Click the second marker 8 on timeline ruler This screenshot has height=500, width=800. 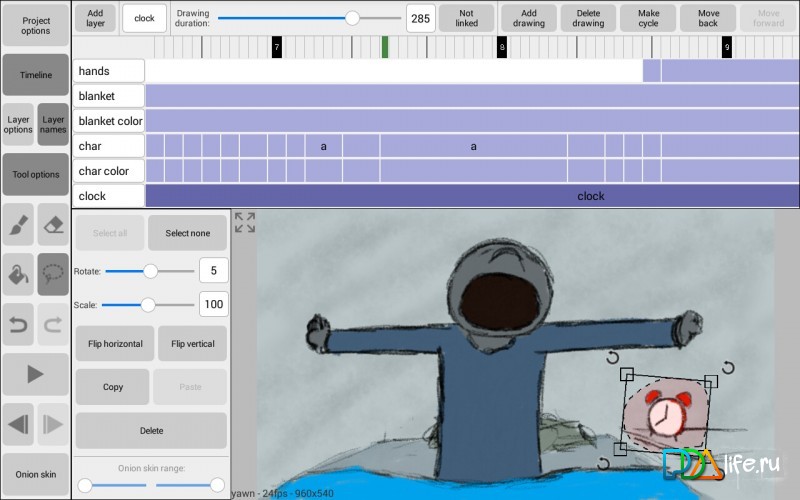point(502,47)
